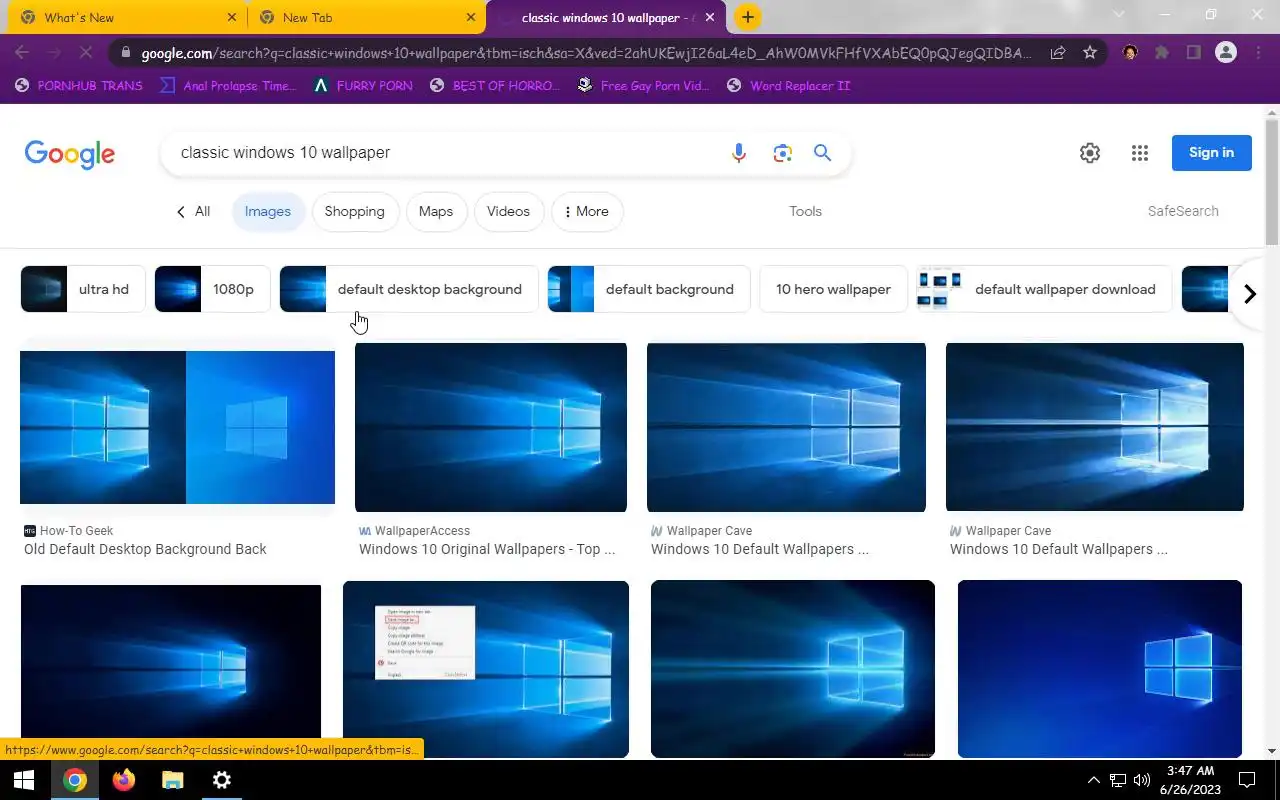Switch to the New Tab tab
1280x800 pixels.
click(x=366, y=18)
